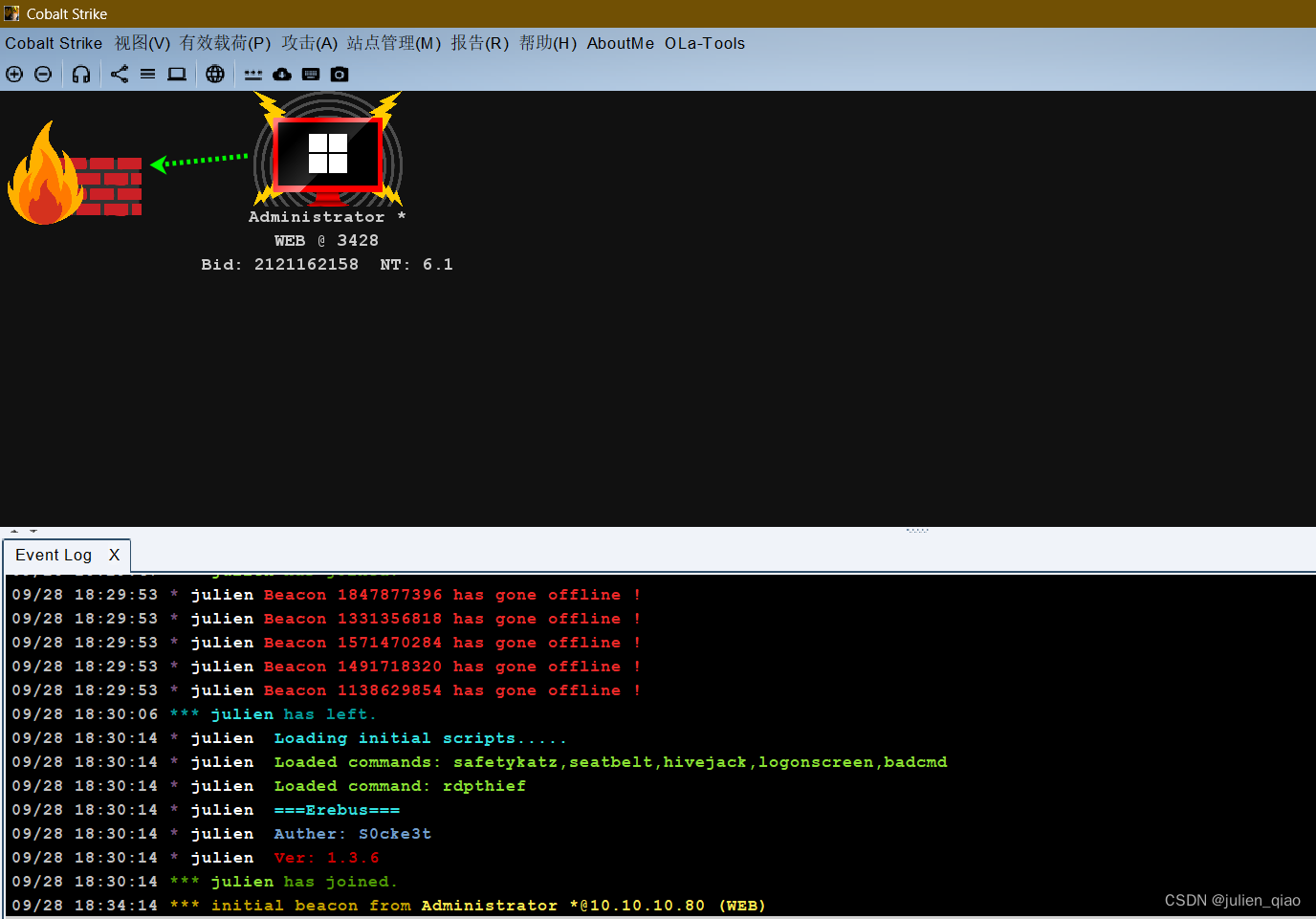This screenshot has height=919, width=1316.
Task: Open the 报告(R) menu
Action: 480,43
